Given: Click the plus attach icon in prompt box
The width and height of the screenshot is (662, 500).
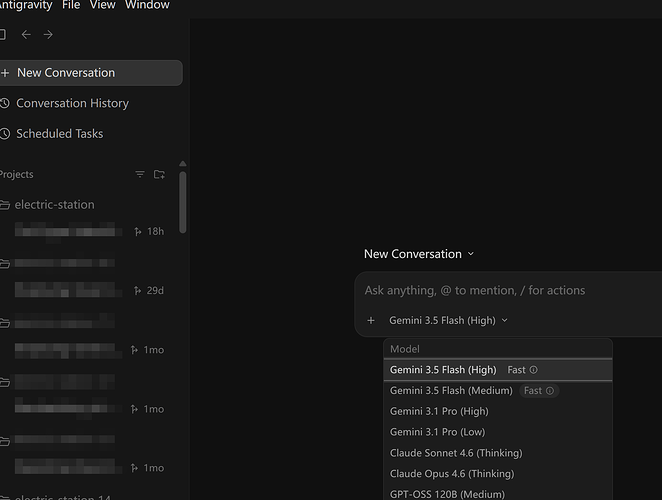Looking at the screenshot, I should pyautogui.click(x=371, y=321).
